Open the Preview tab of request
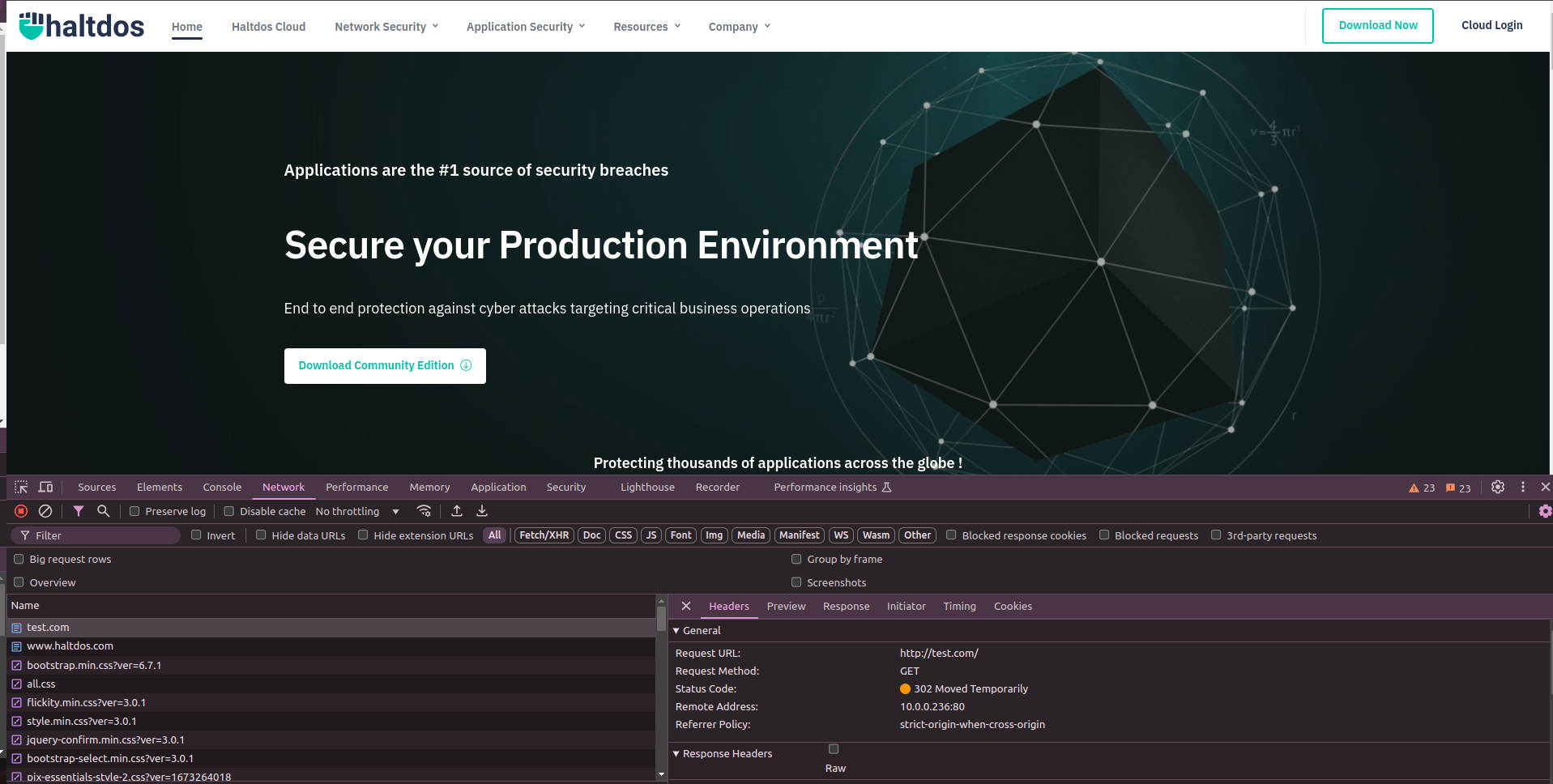The width and height of the screenshot is (1553, 784). (x=786, y=606)
